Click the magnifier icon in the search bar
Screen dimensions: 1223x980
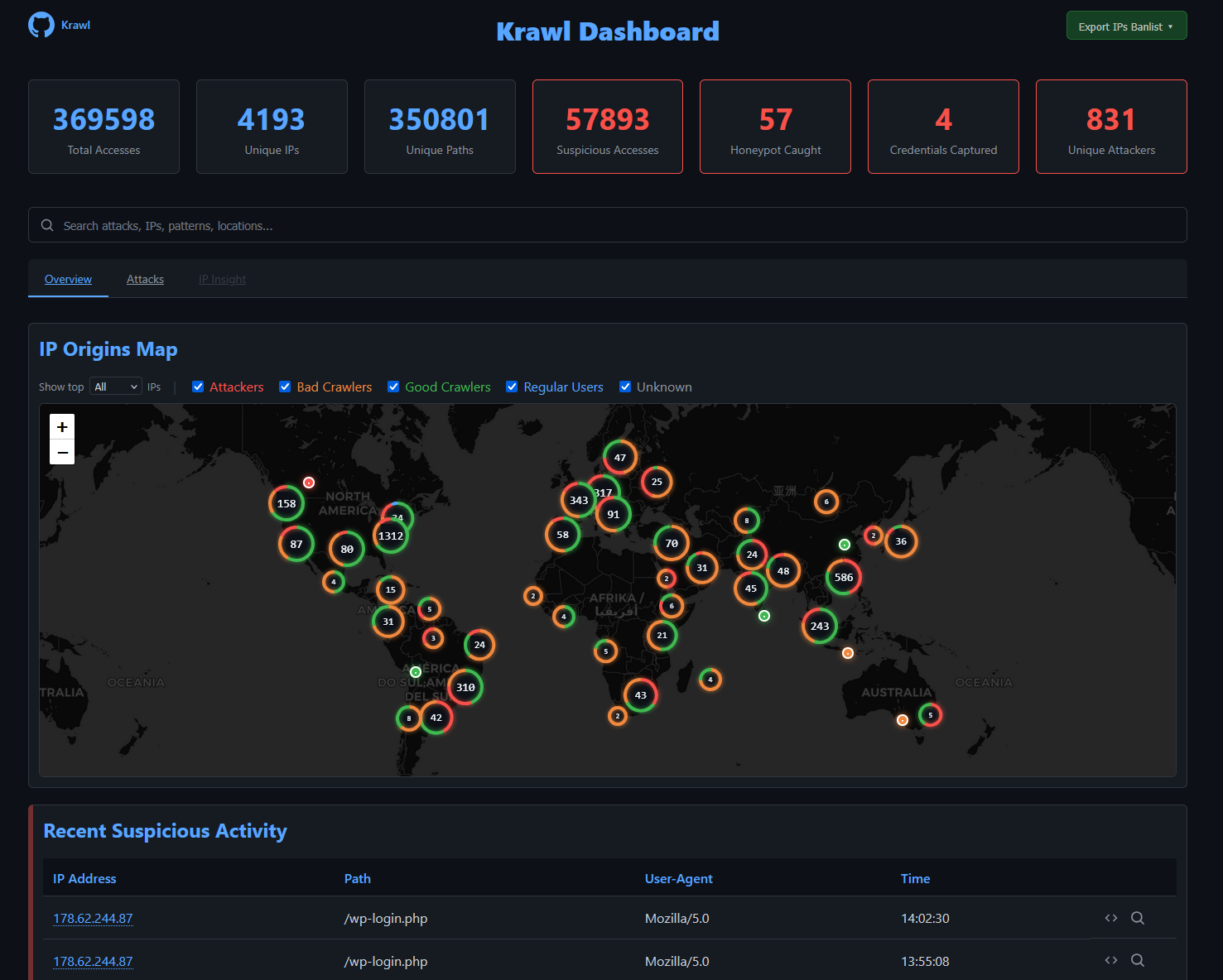[47, 224]
